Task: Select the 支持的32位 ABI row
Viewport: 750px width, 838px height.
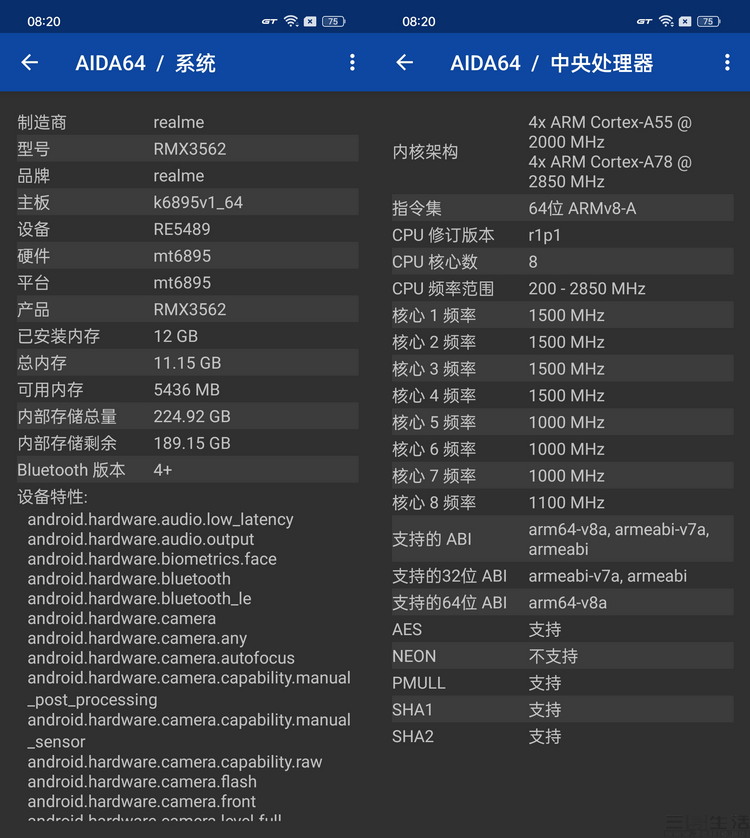Action: tap(562, 576)
